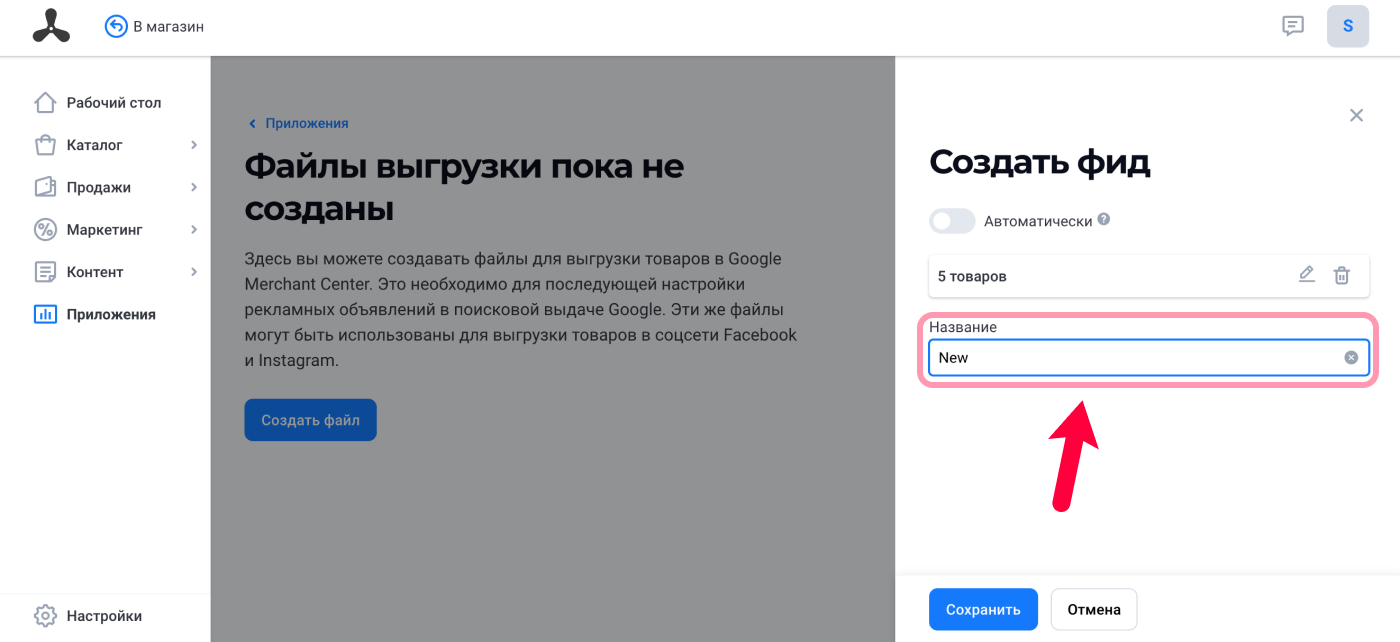Click the Настройки gear icon

[x=45, y=616]
